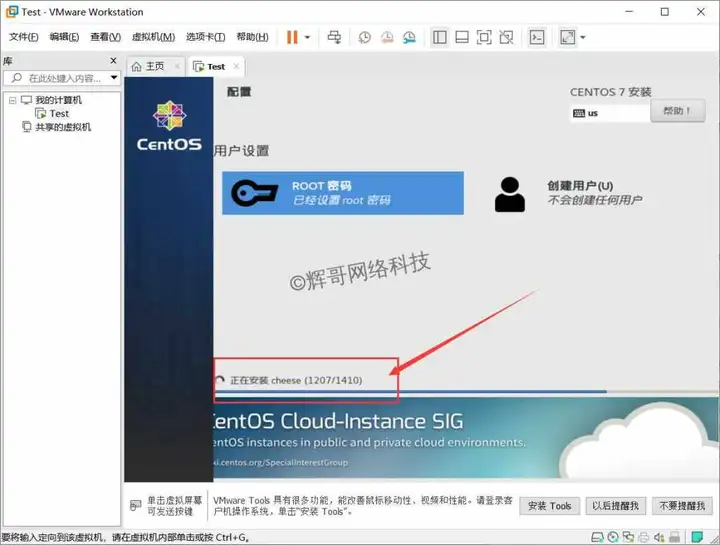Click the CentOS Cloud-Instance SIG banner
720x545 pixels.
tap(466, 438)
